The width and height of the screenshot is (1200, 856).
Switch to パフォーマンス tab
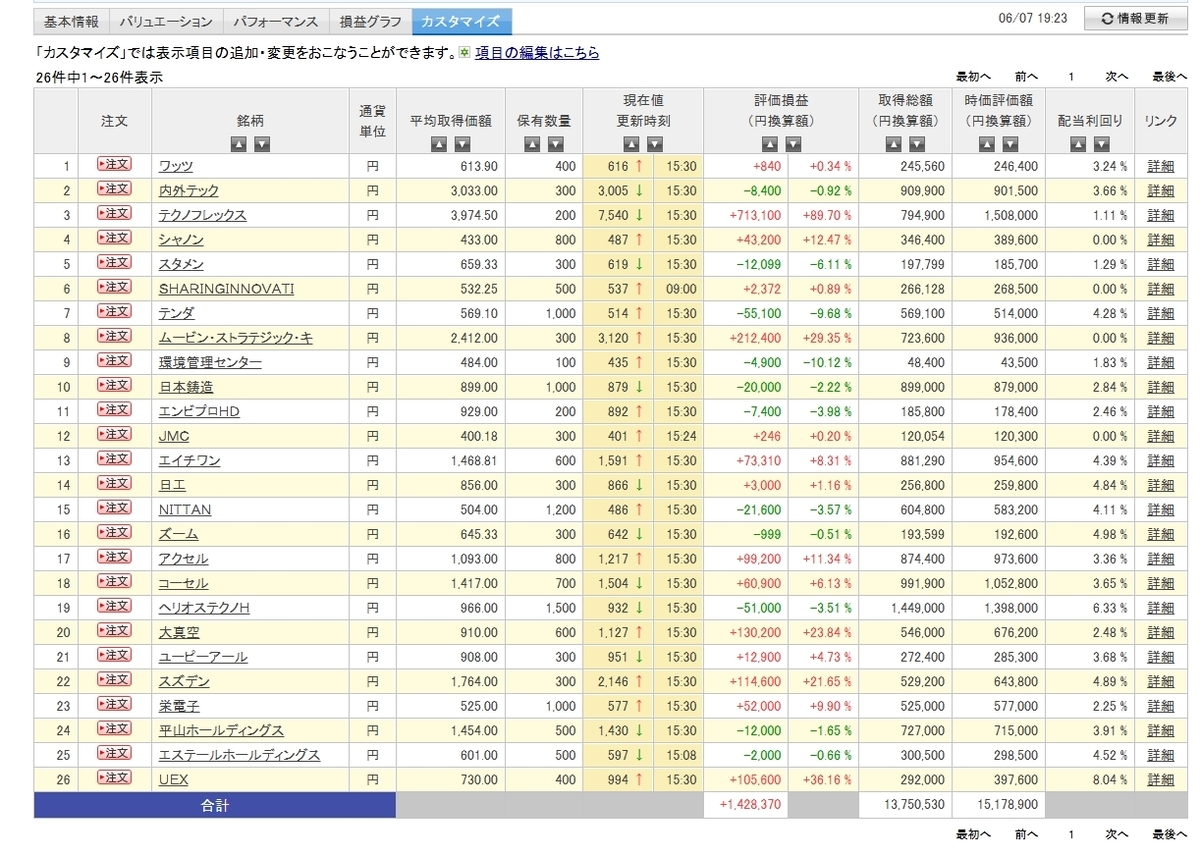click(x=276, y=21)
